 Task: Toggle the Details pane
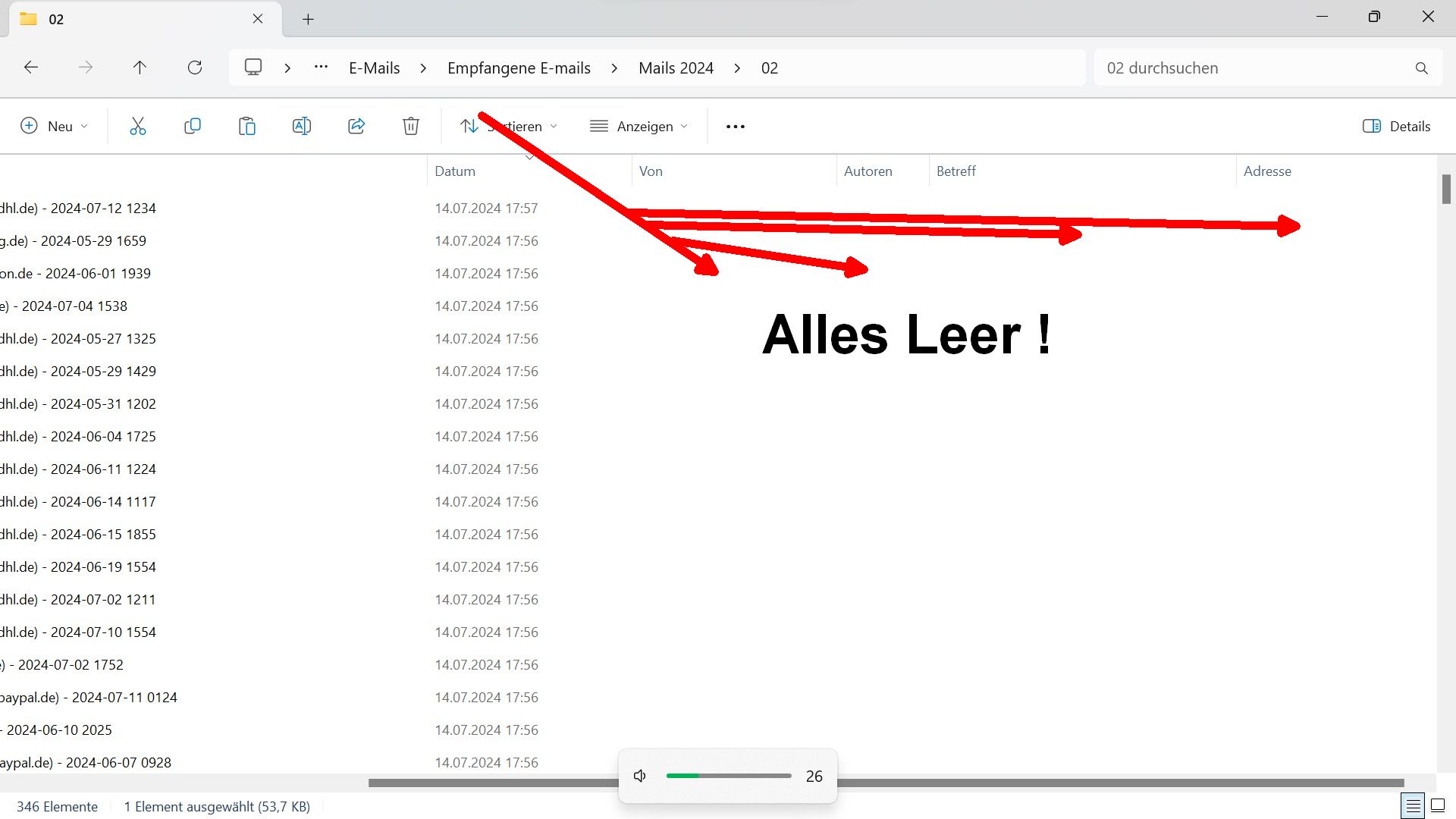click(x=1396, y=127)
